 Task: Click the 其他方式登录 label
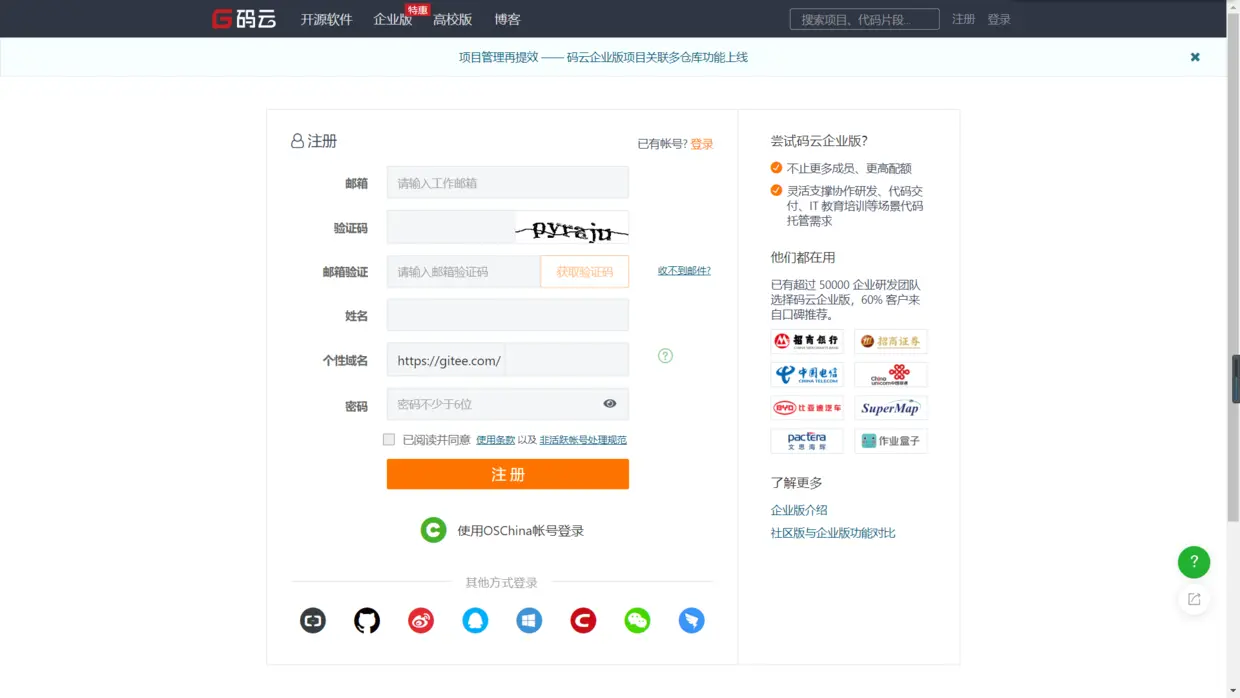pos(501,582)
